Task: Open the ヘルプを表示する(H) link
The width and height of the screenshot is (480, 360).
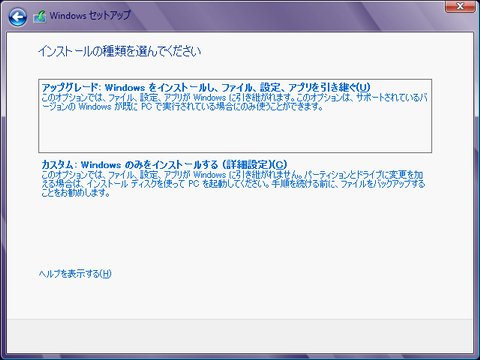Action: click(x=75, y=274)
